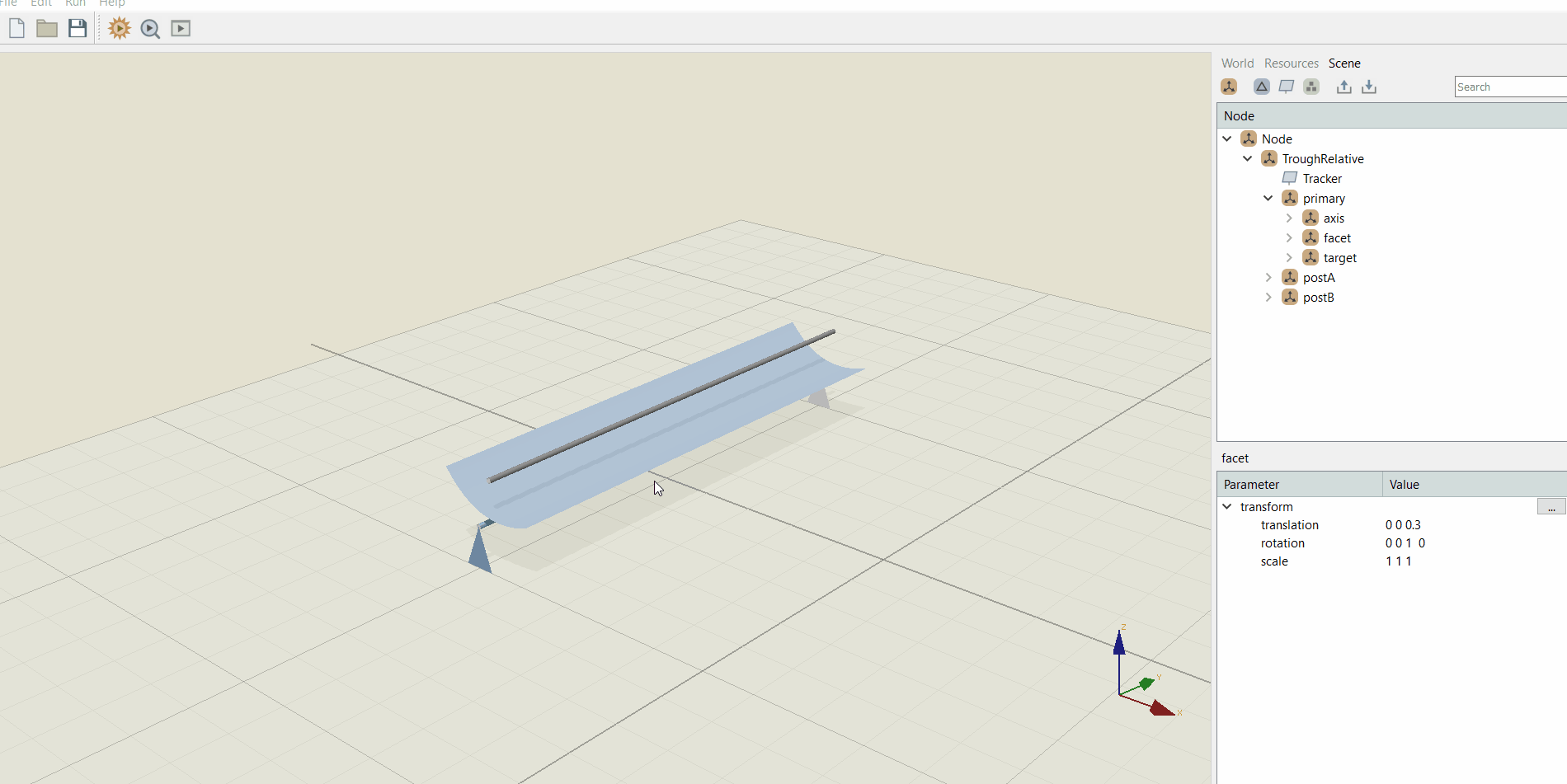1567x784 pixels.
Task: Click the magnifier play icon
Action: [x=150, y=29]
